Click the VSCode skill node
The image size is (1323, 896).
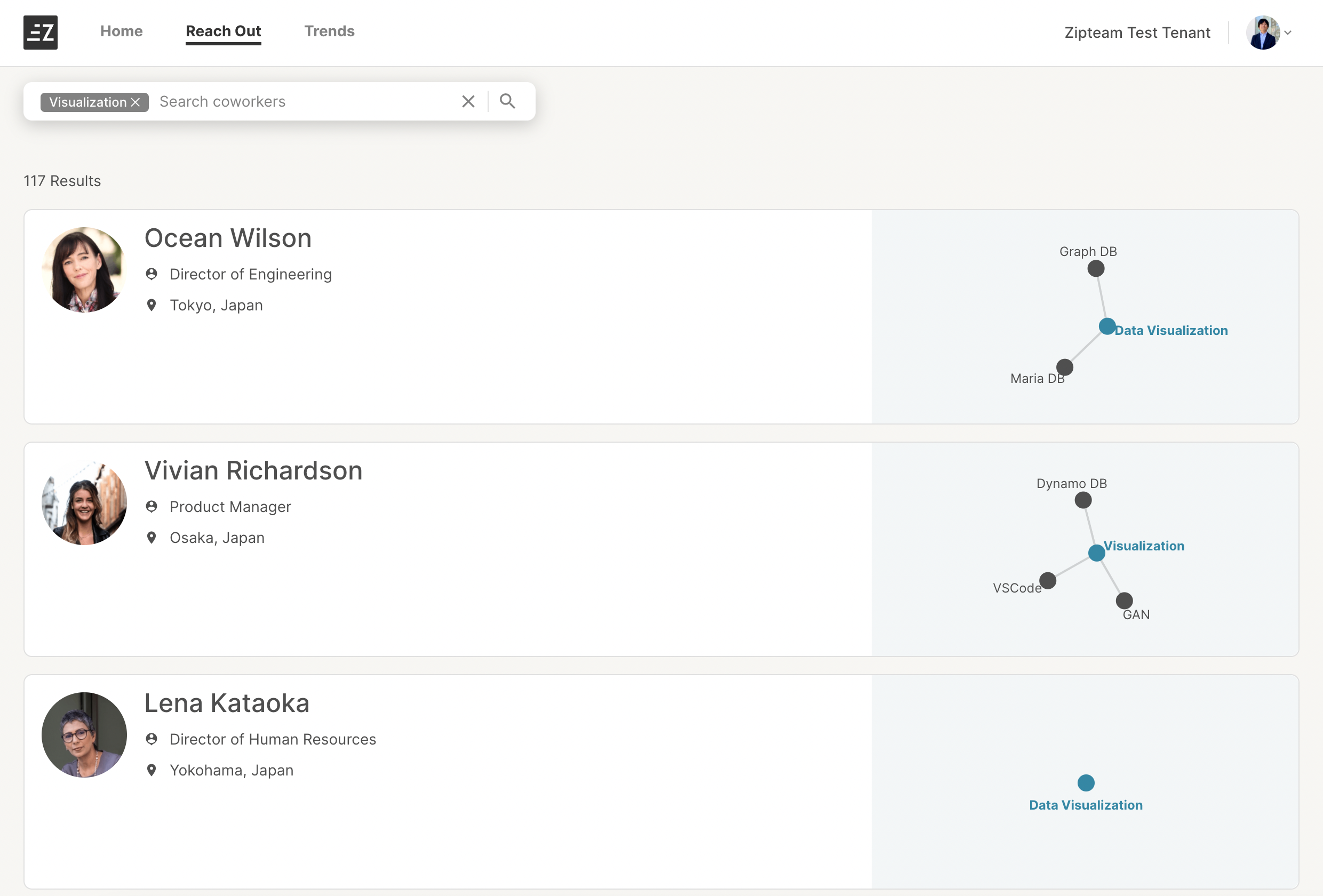[x=1048, y=581]
